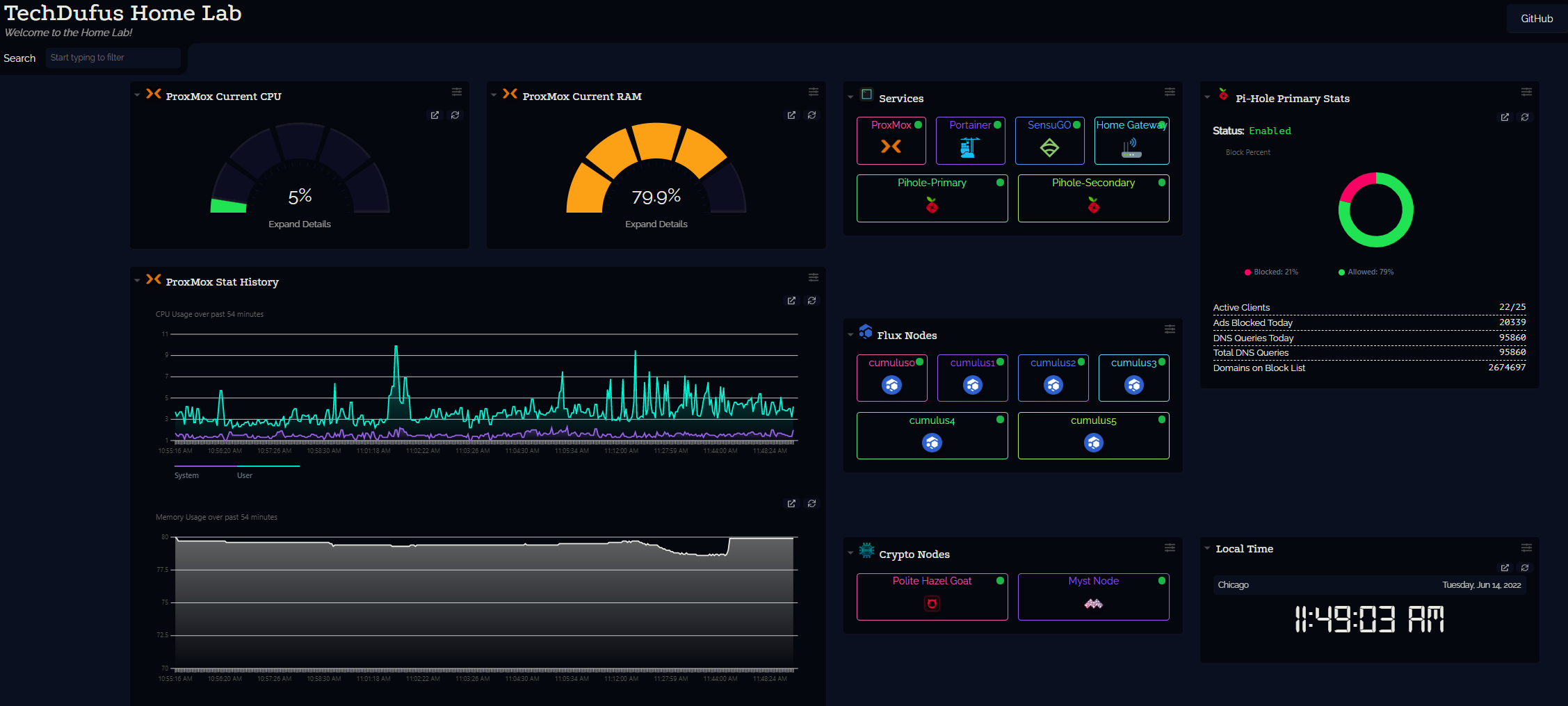This screenshot has width=1568, height=706.
Task: Expand Details under the RAM gauge
Action: pyautogui.click(x=656, y=224)
